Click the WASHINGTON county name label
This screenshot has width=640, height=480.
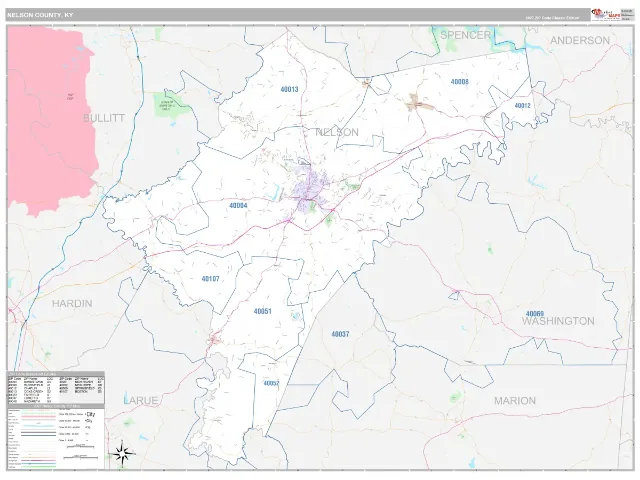558,321
